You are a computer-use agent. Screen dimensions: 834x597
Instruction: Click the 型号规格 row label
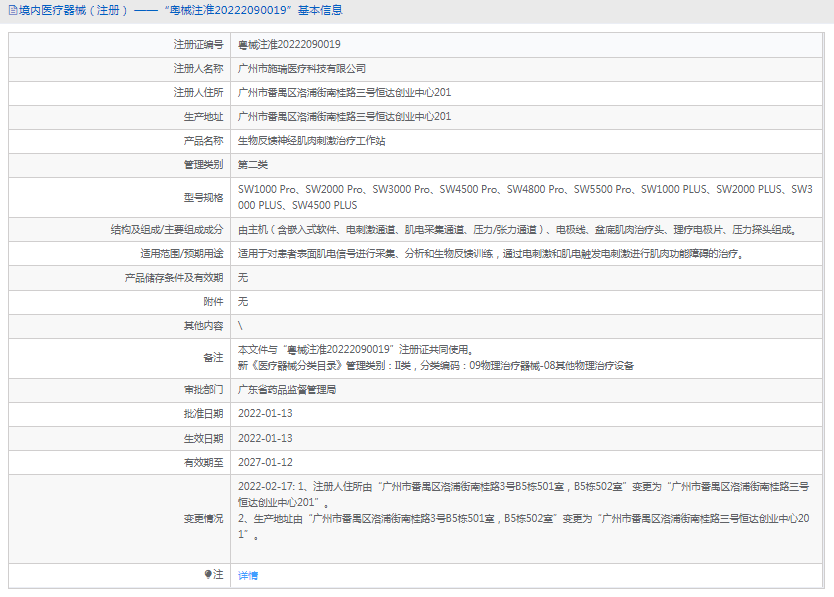click(x=204, y=198)
